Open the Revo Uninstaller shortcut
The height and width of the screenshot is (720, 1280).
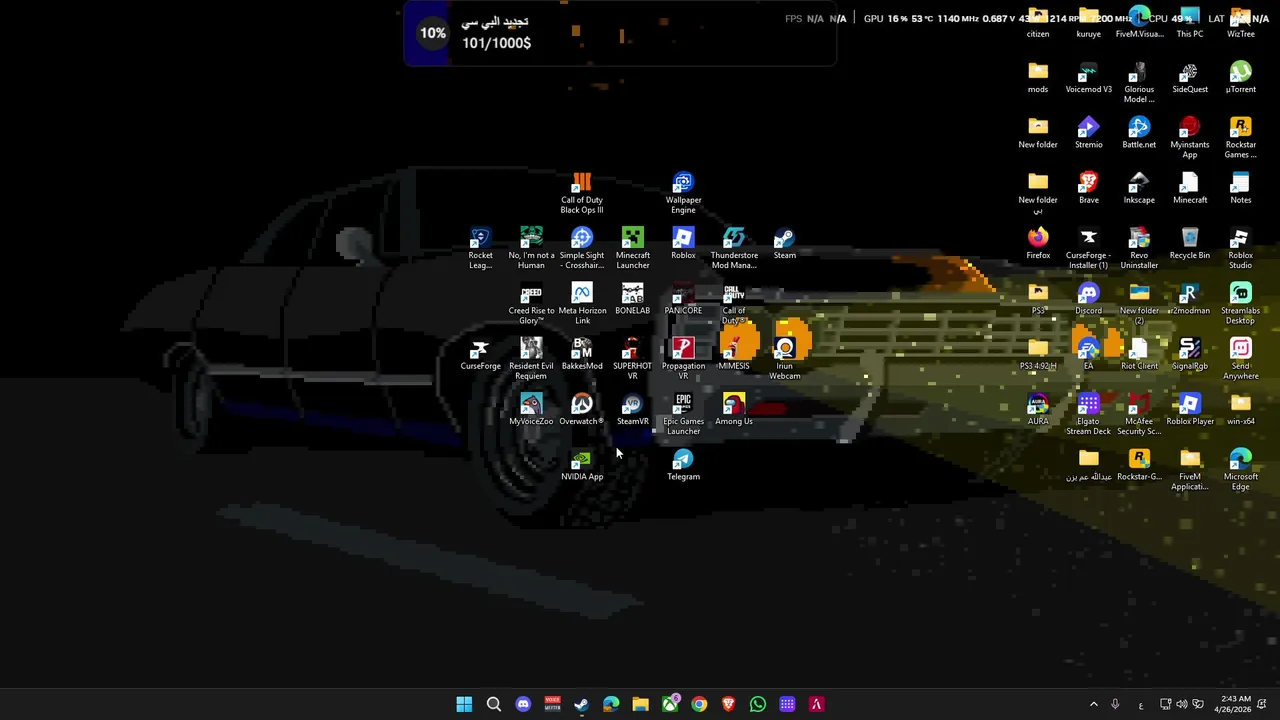[1139, 248]
